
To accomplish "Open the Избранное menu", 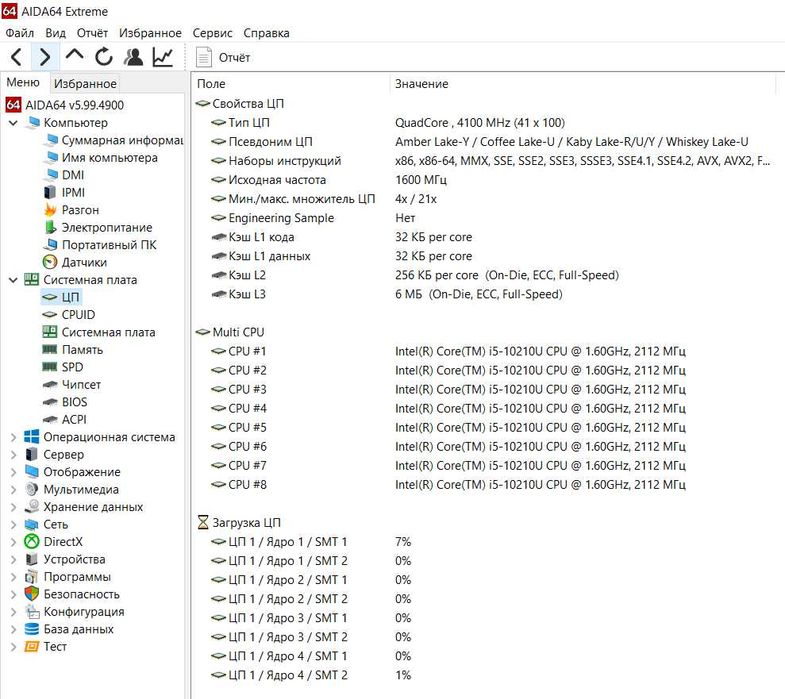I will (x=150, y=33).
